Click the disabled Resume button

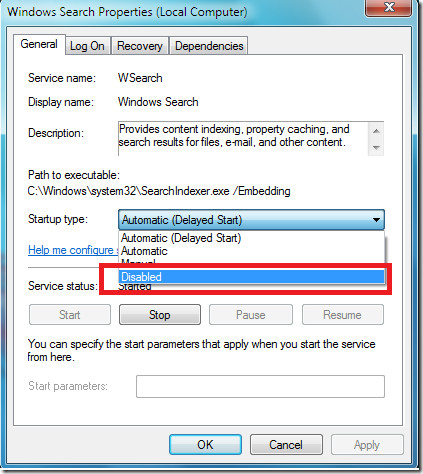pos(343,315)
